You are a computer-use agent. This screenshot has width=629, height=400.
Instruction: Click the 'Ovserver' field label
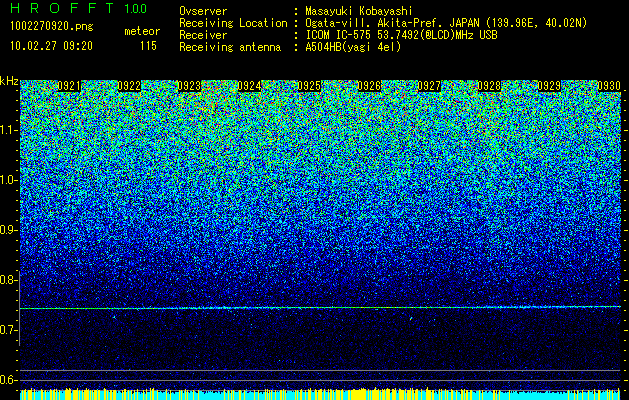point(203,11)
